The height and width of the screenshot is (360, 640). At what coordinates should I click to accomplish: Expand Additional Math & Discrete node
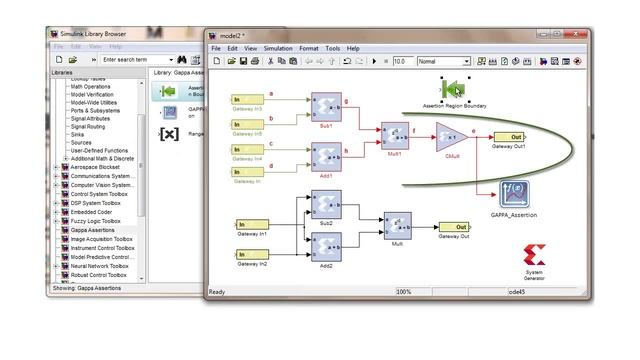point(65,158)
